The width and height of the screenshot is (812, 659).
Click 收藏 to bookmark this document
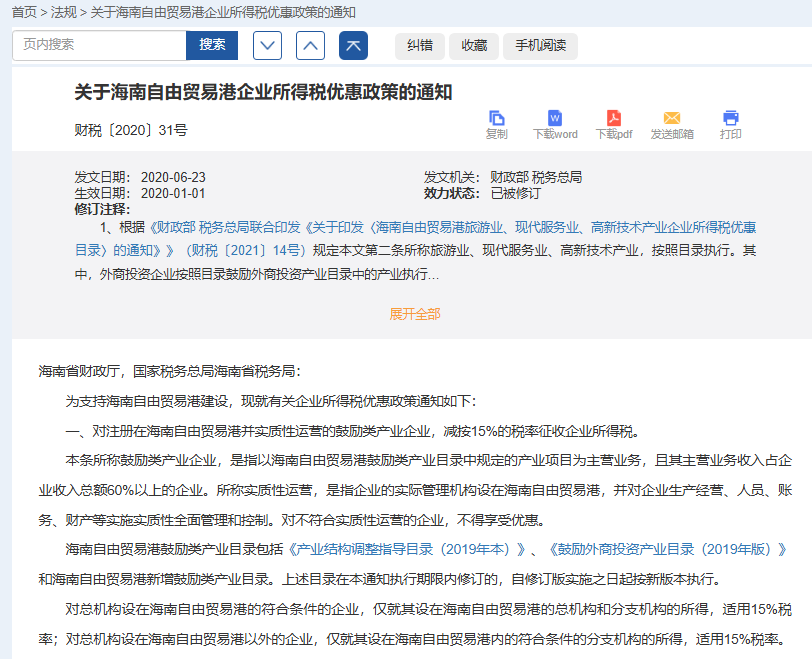474,46
